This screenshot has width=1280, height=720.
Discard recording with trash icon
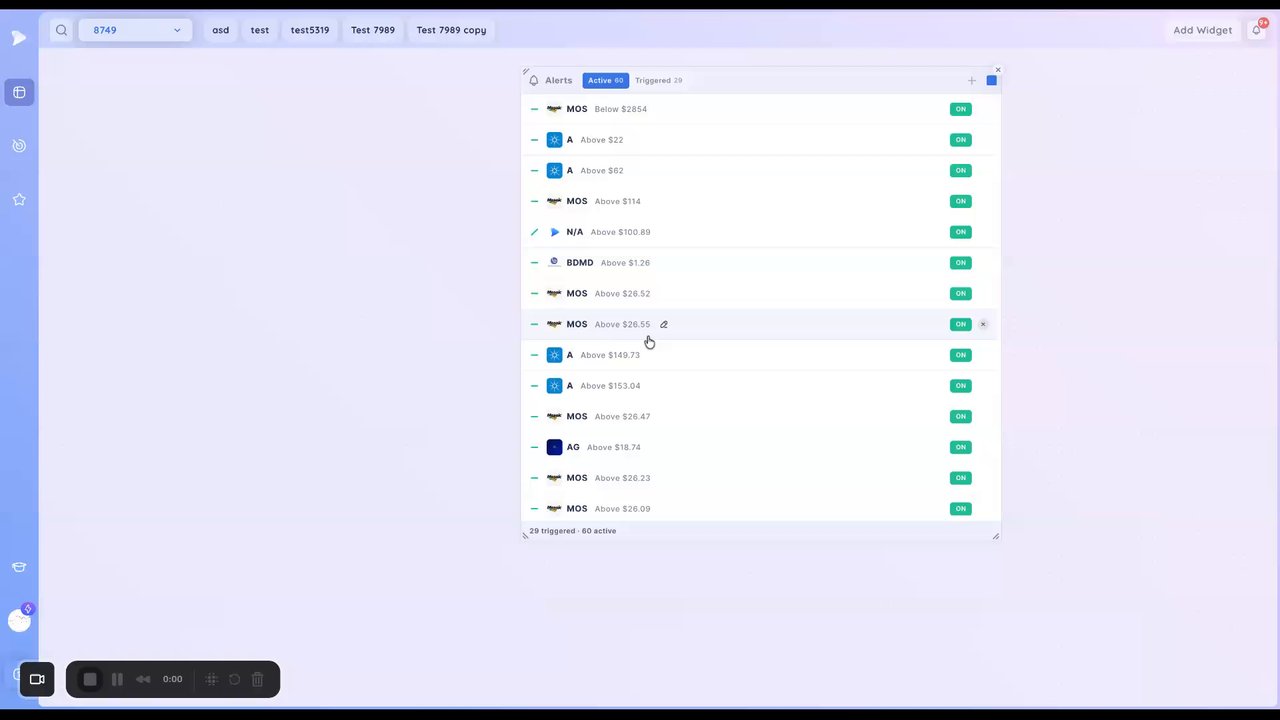pyautogui.click(x=257, y=679)
